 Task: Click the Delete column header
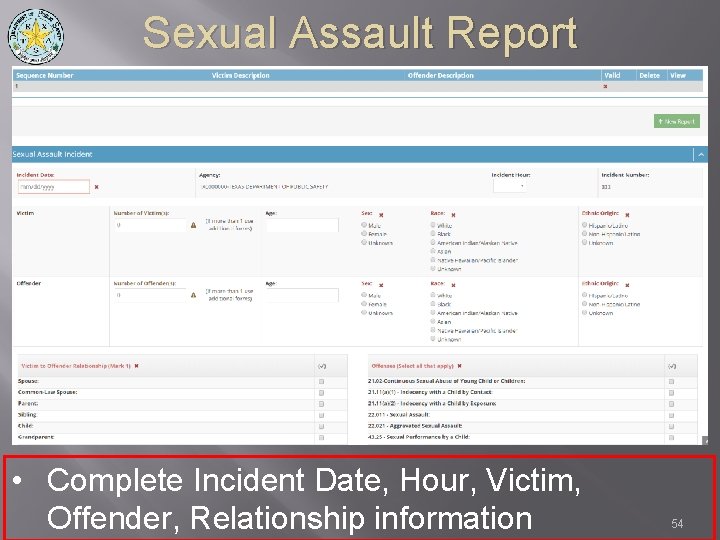[649, 75]
